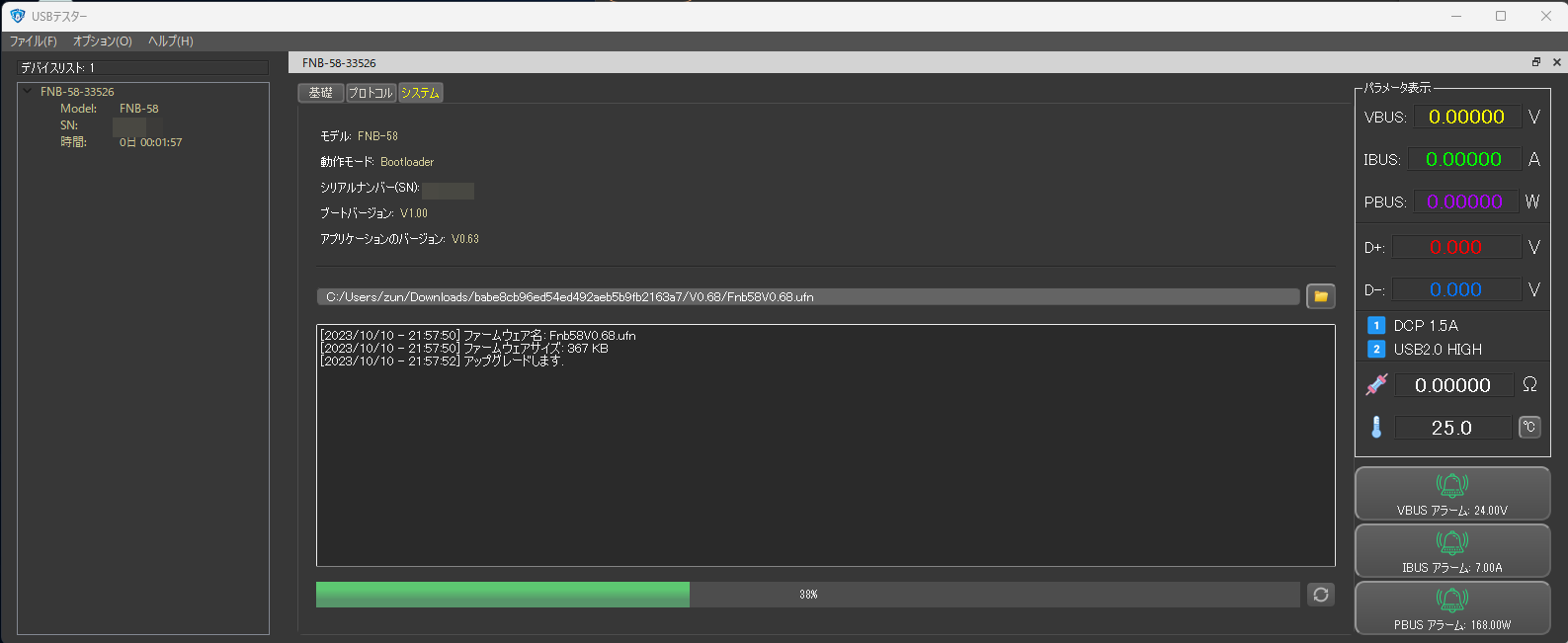This screenshot has width=1568, height=643.
Task: Open the PBUS alarm 168.00W setting
Action: point(1451,608)
